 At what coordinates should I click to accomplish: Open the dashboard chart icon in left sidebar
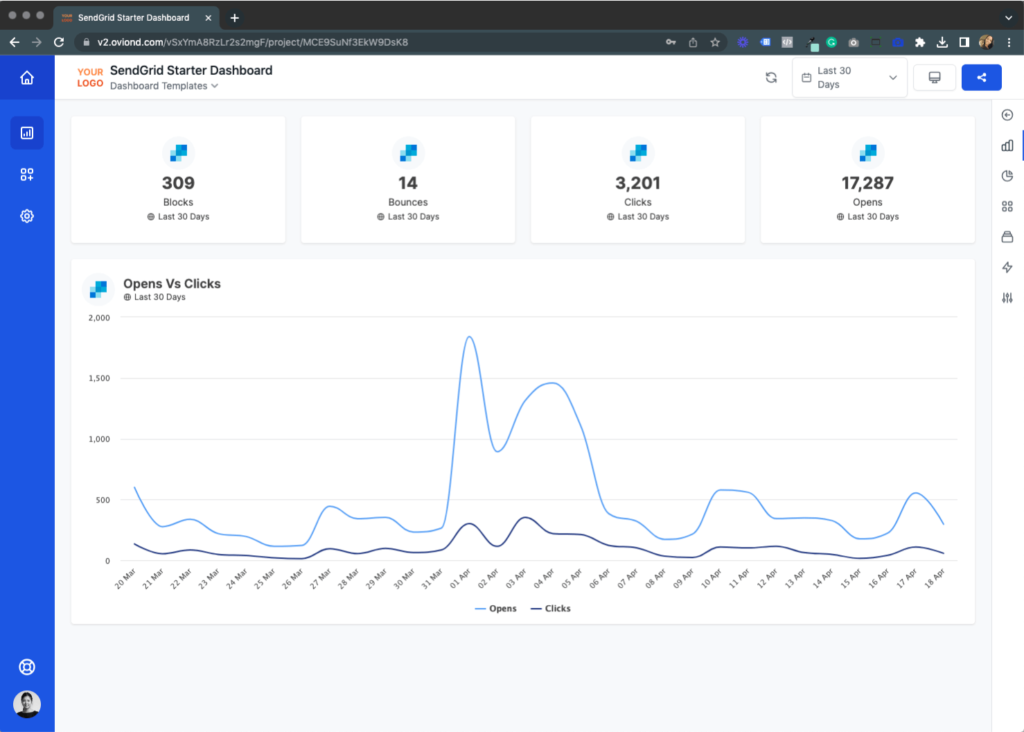tap(27, 133)
